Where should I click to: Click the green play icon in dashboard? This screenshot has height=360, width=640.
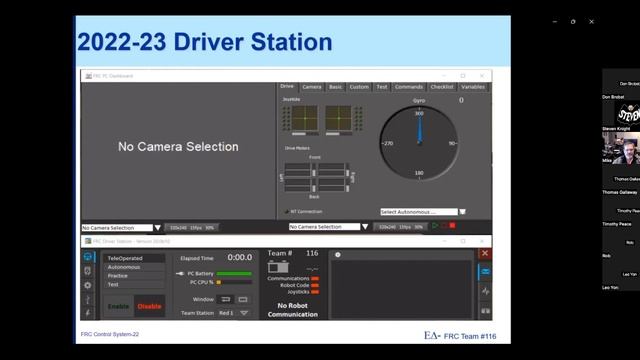(436, 225)
